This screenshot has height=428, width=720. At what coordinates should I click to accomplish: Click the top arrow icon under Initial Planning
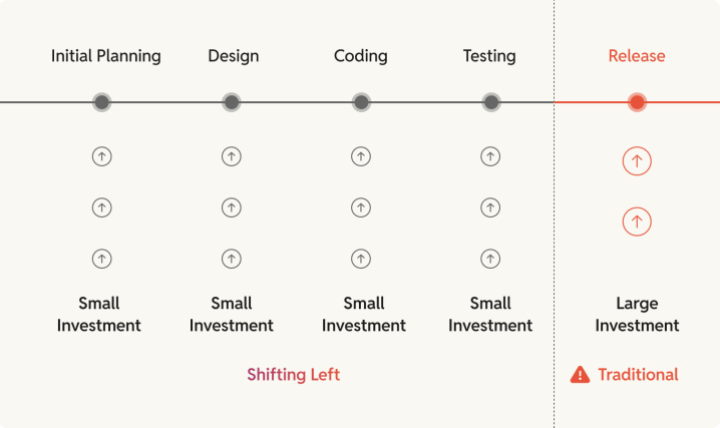[x=102, y=156]
